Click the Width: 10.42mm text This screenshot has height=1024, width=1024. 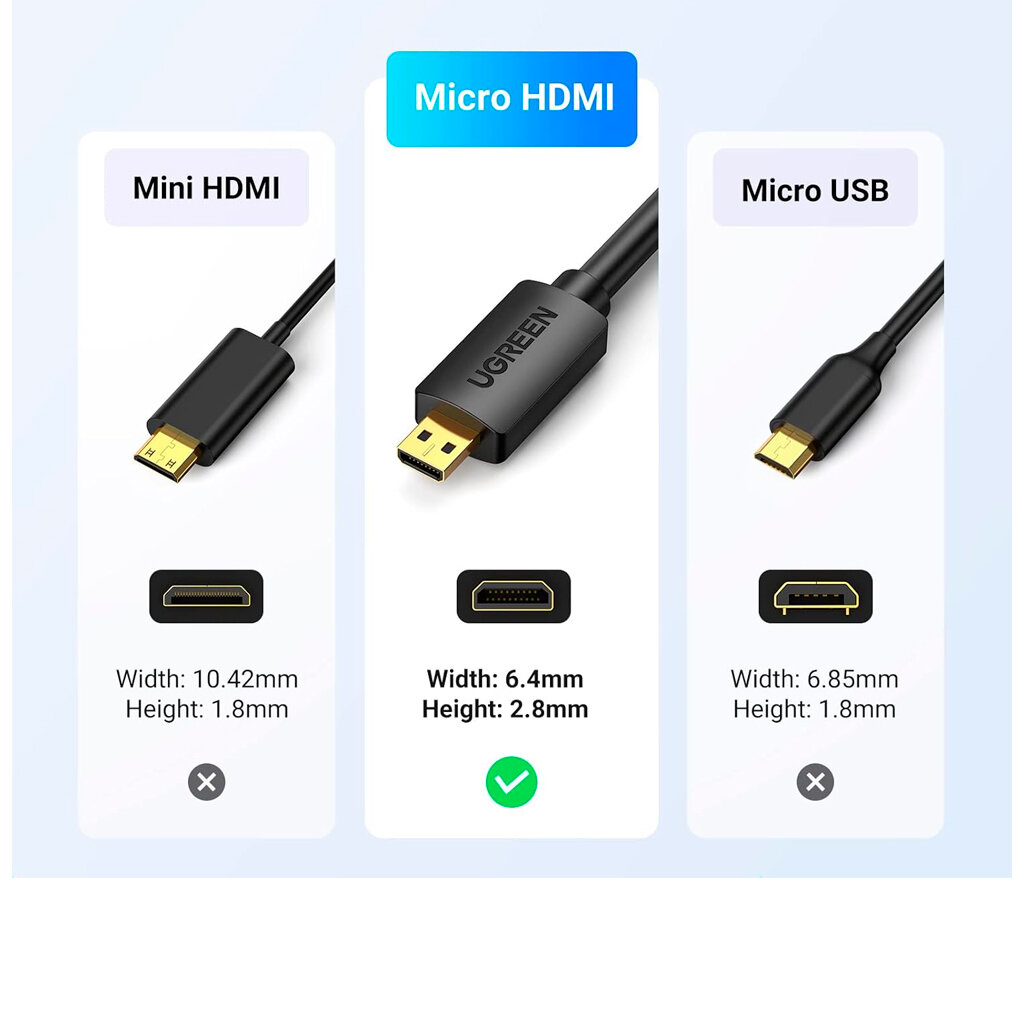[x=206, y=679]
